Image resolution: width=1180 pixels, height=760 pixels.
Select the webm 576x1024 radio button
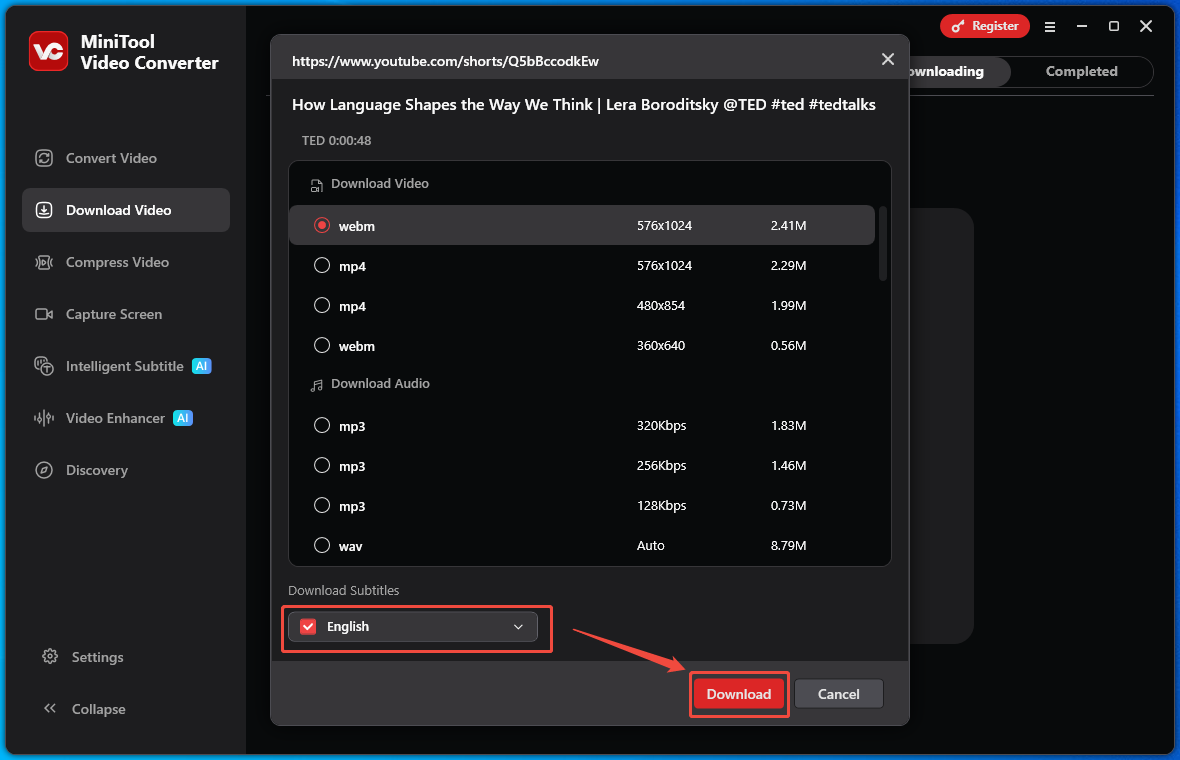tap(322, 225)
